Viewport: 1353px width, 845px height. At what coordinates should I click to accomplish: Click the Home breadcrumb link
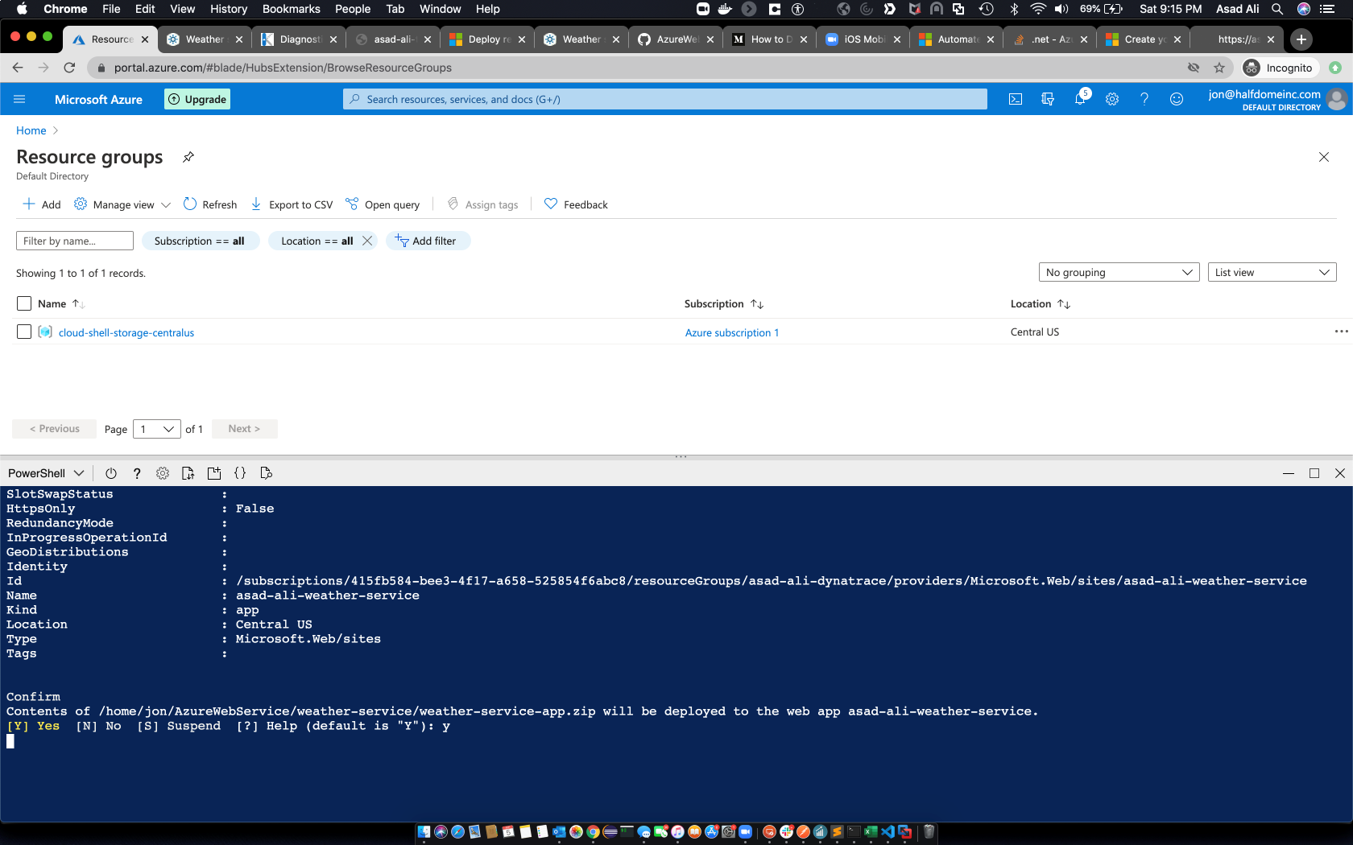tap(31, 130)
